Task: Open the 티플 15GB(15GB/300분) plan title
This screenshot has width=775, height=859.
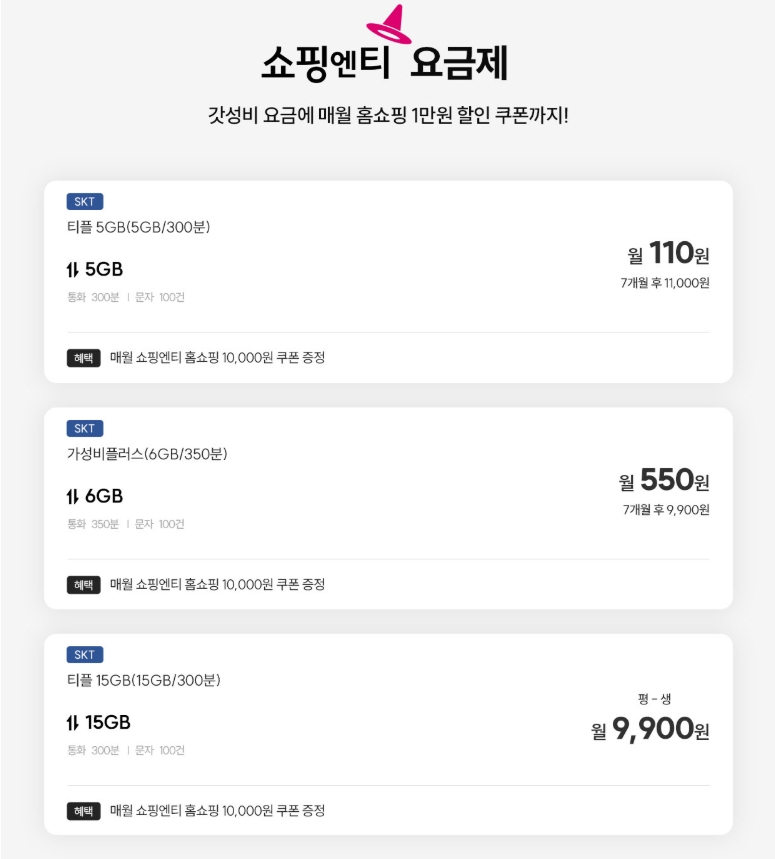Action: pyautogui.click(x=143, y=680)
